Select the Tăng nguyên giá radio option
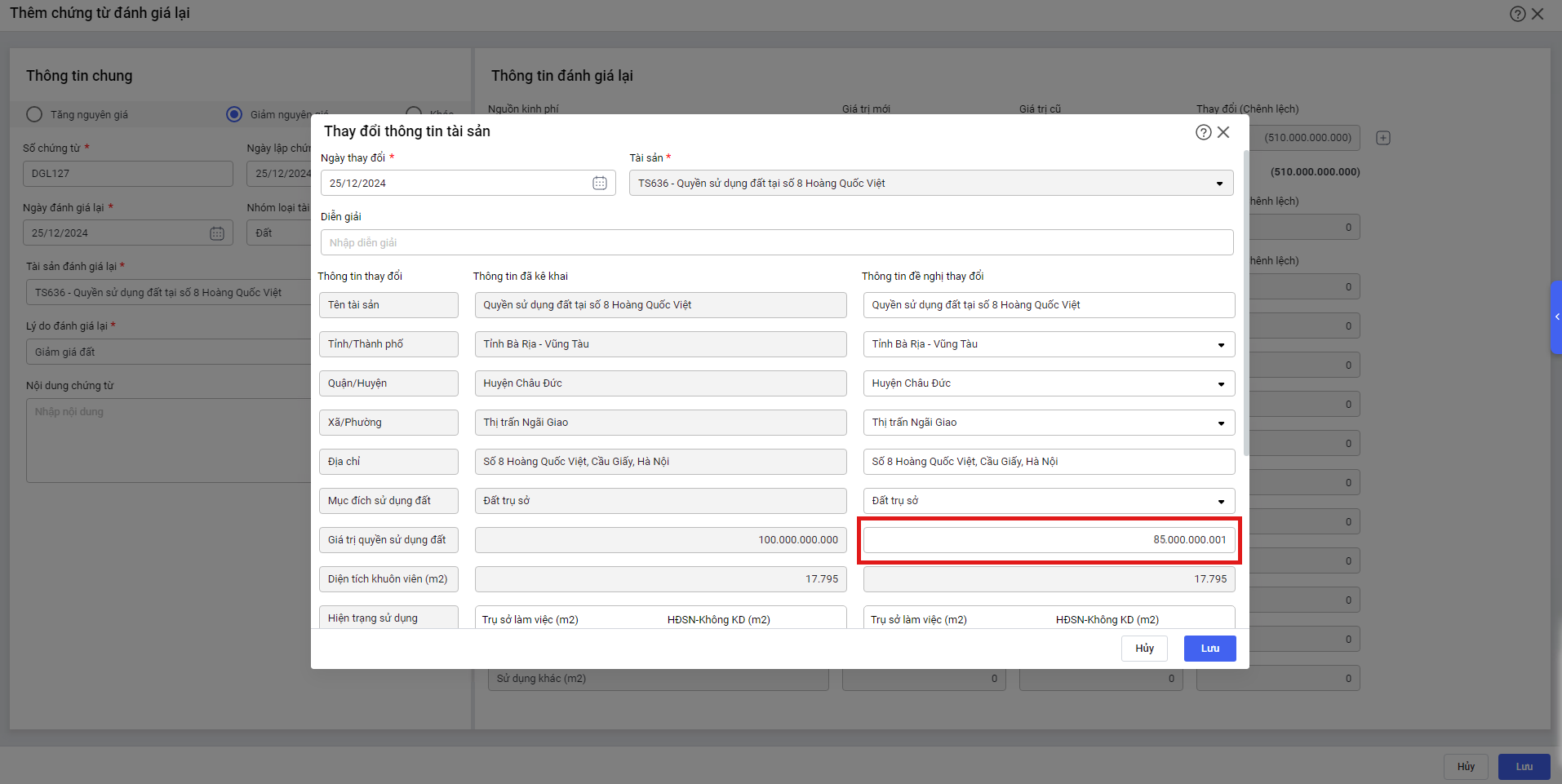This screenshot has width=1562, height=784. [34, 114]
